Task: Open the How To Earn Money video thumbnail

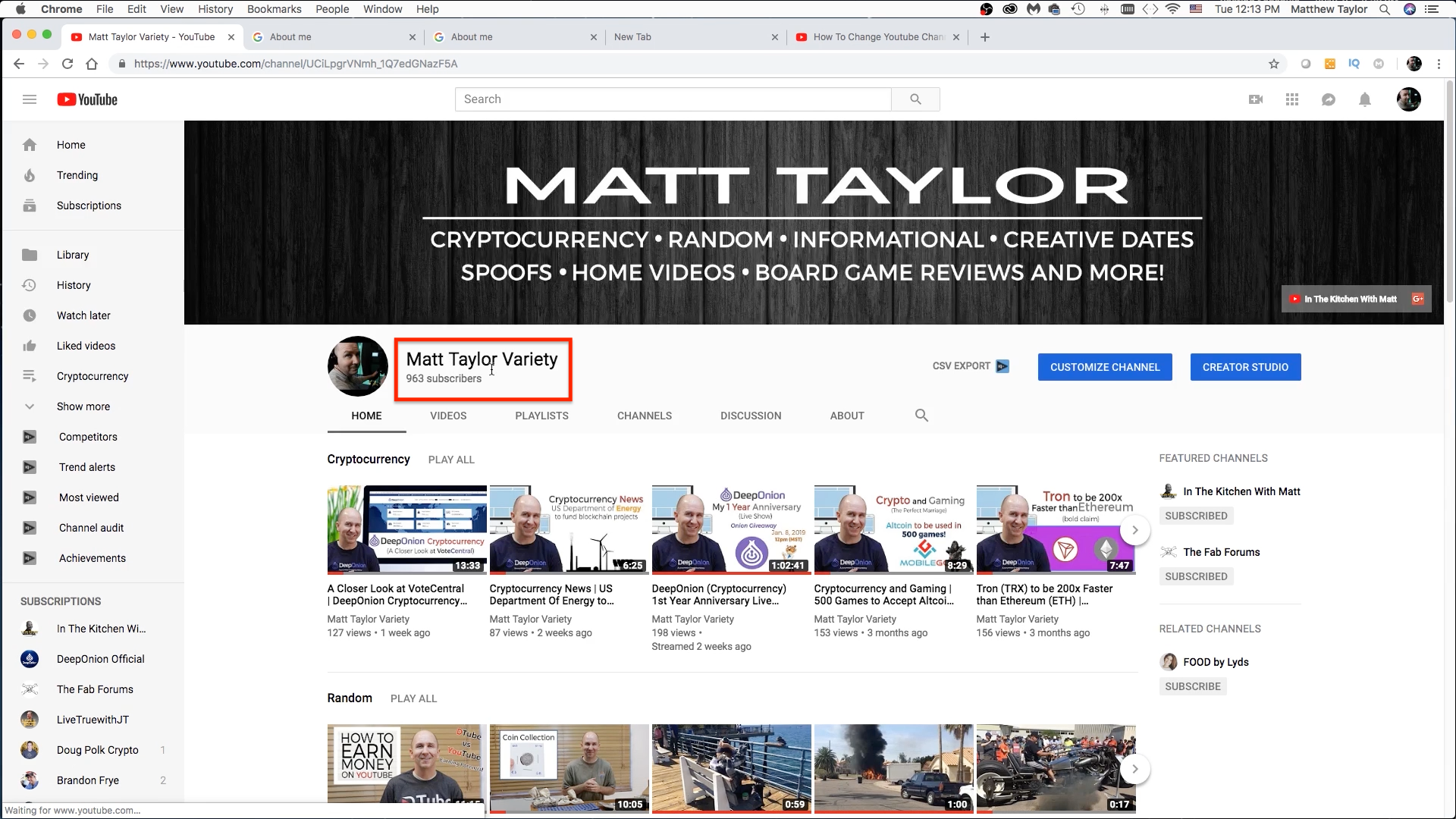Action: [x=406, y=769]
